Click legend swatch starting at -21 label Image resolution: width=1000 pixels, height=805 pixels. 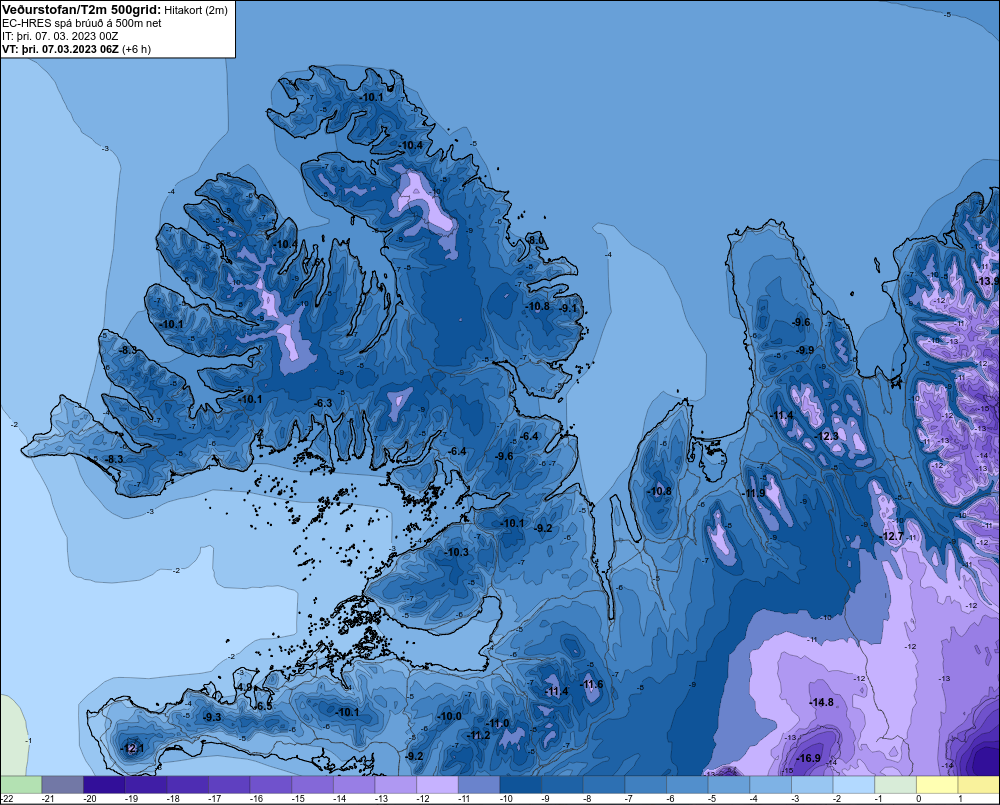pyautogui.click(x=62, y=785)
